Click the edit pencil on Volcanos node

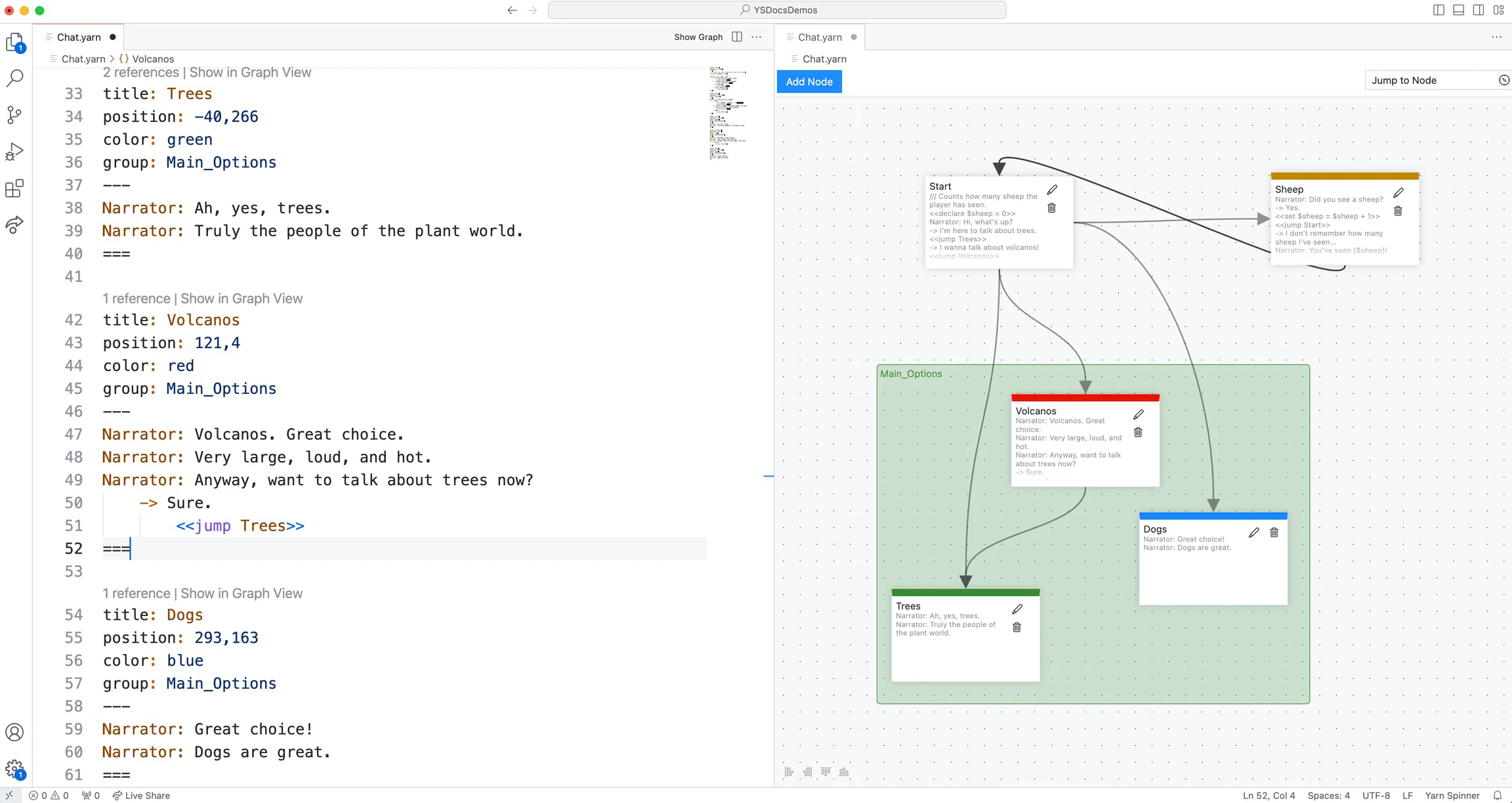(1139, 414)
